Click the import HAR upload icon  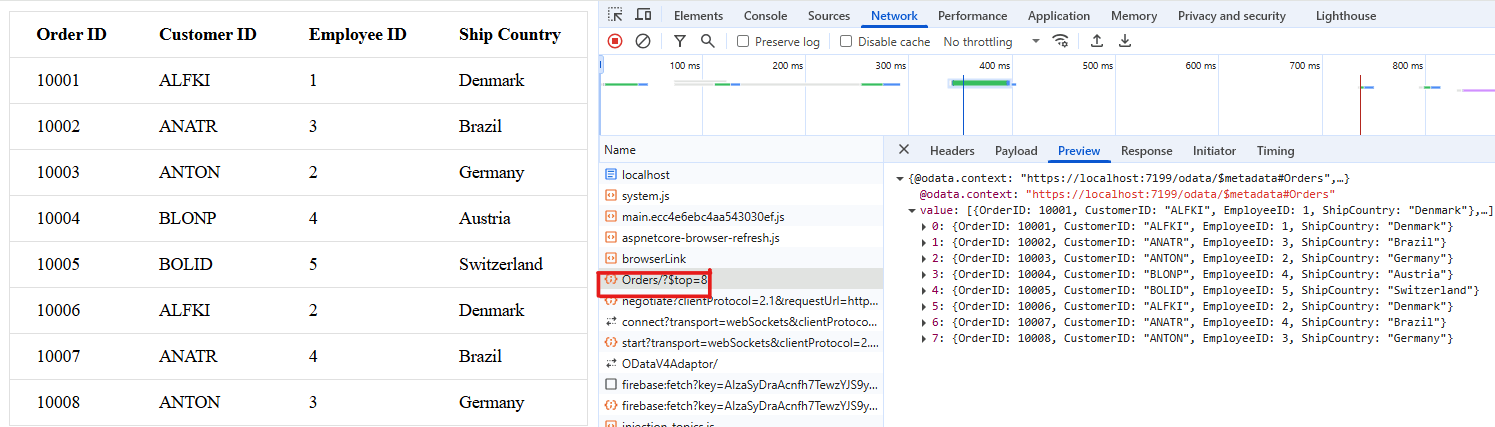click(1097, 41)
